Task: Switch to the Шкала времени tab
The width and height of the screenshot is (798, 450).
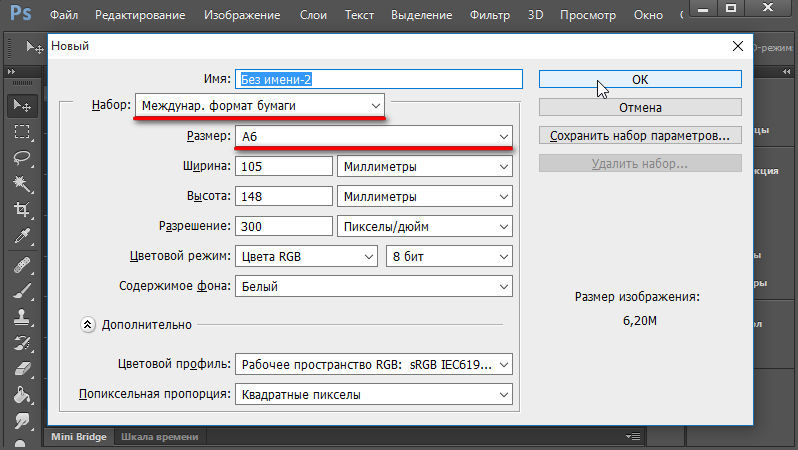Action: click(x=160, y=437)
